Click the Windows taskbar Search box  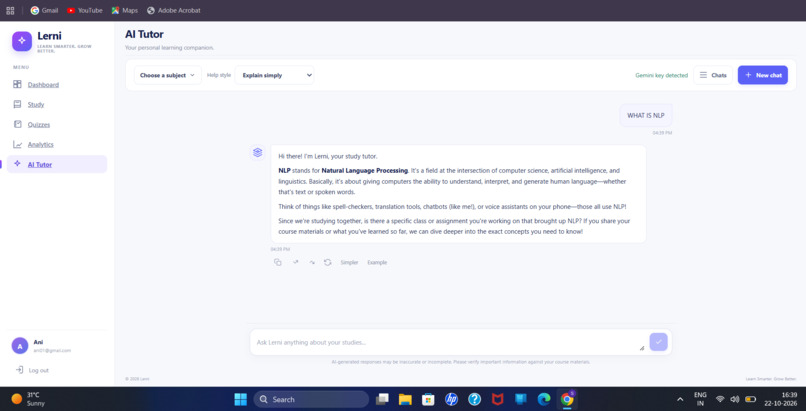pyautogui.click(x=311, y=399)
